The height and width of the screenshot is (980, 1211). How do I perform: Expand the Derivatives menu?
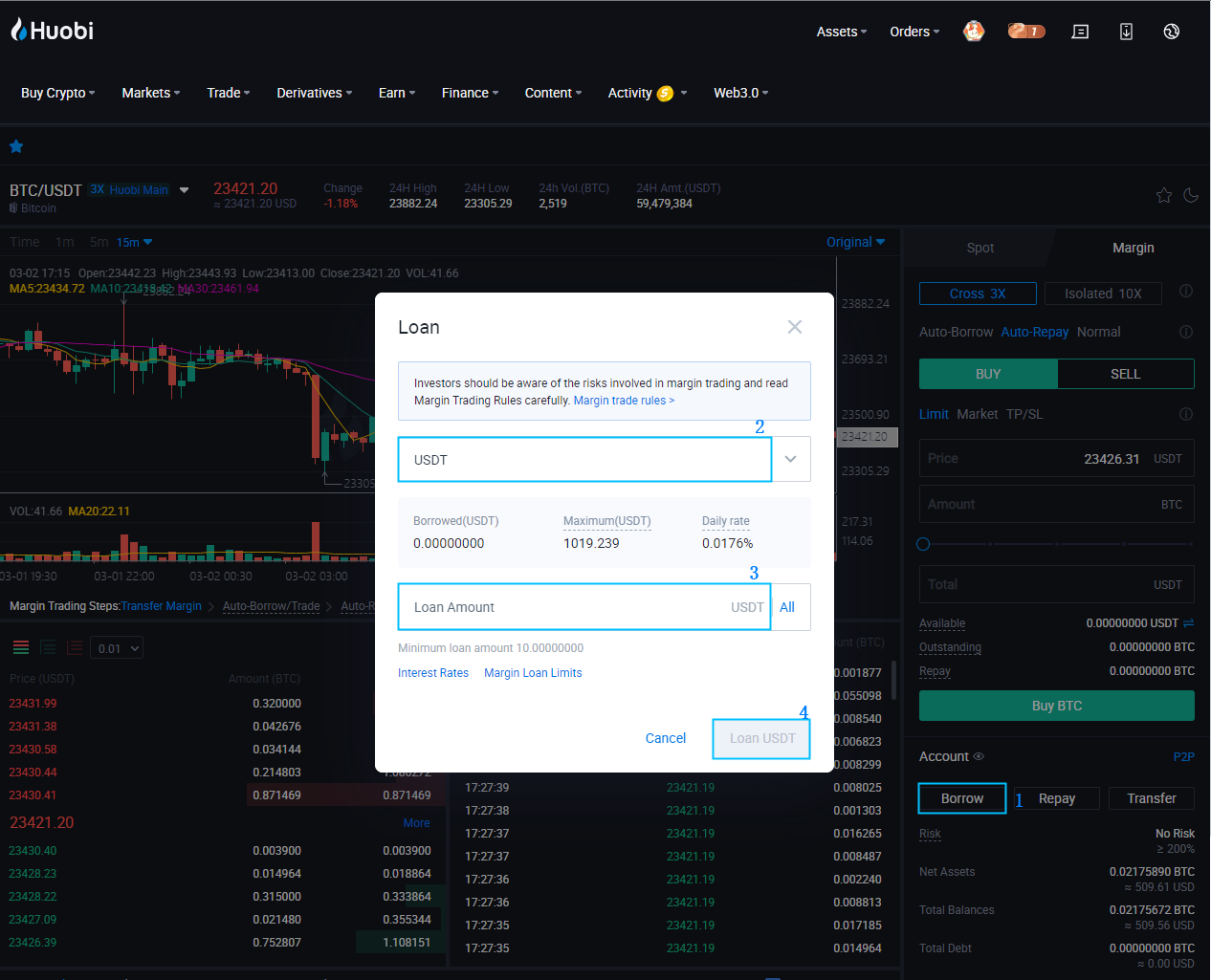point(314,93)
